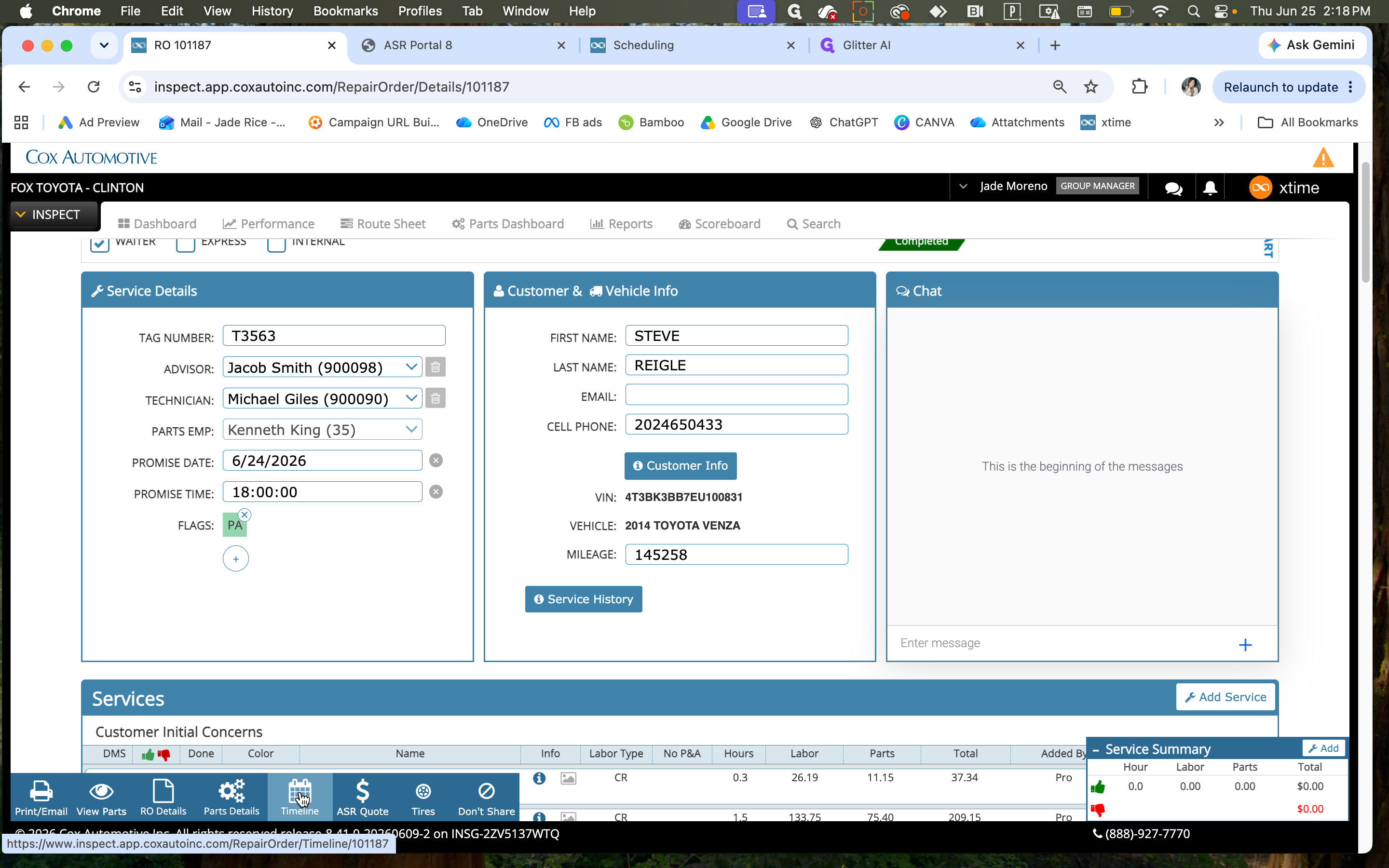
Task: Click the Add Service button
Action: (x=1225, y=697)
